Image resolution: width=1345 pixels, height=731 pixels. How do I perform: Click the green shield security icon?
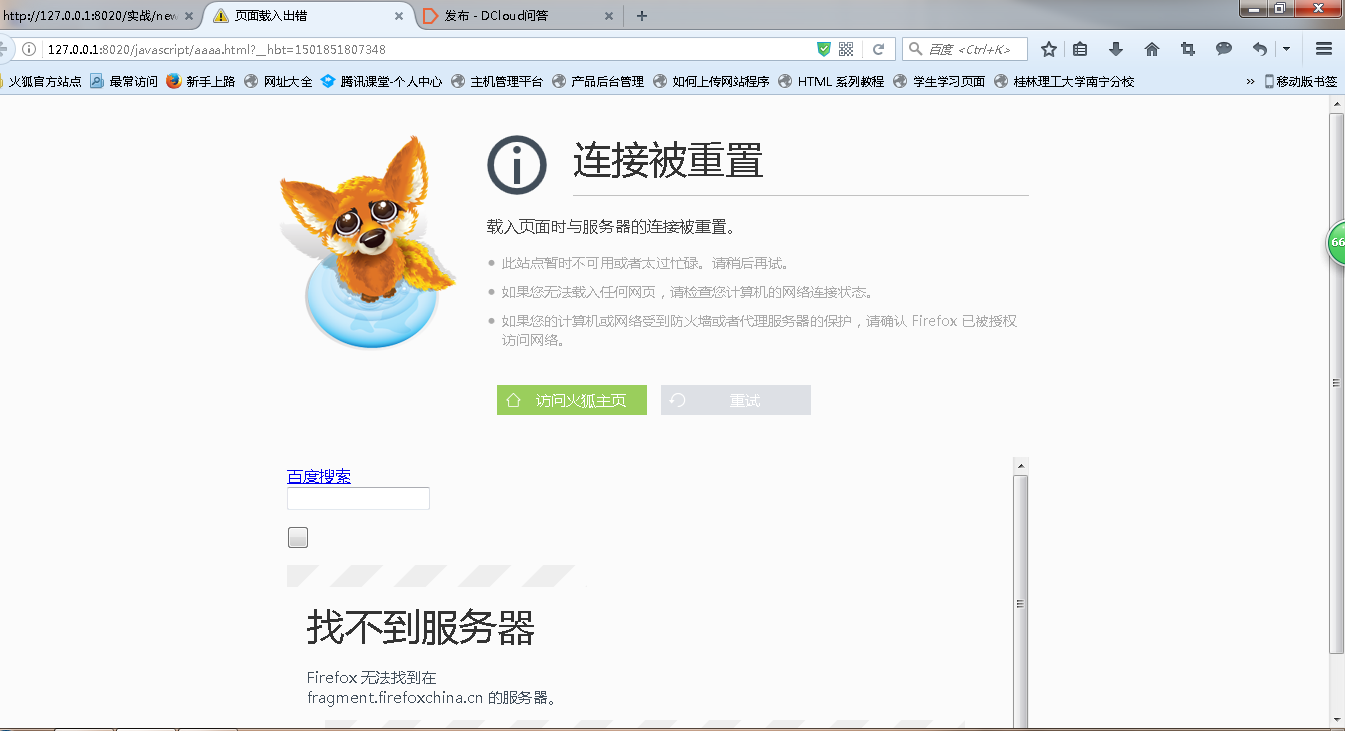coord(824,49)
